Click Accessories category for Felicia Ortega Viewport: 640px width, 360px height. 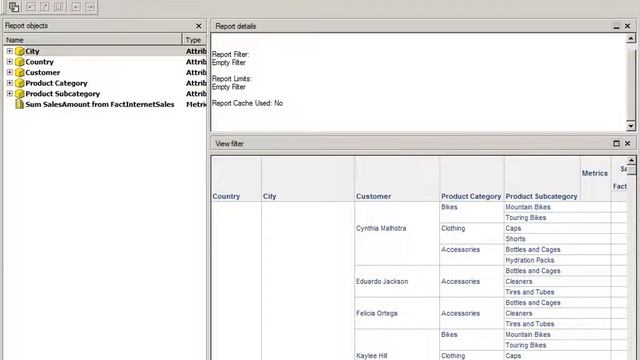tap(472, 313)
